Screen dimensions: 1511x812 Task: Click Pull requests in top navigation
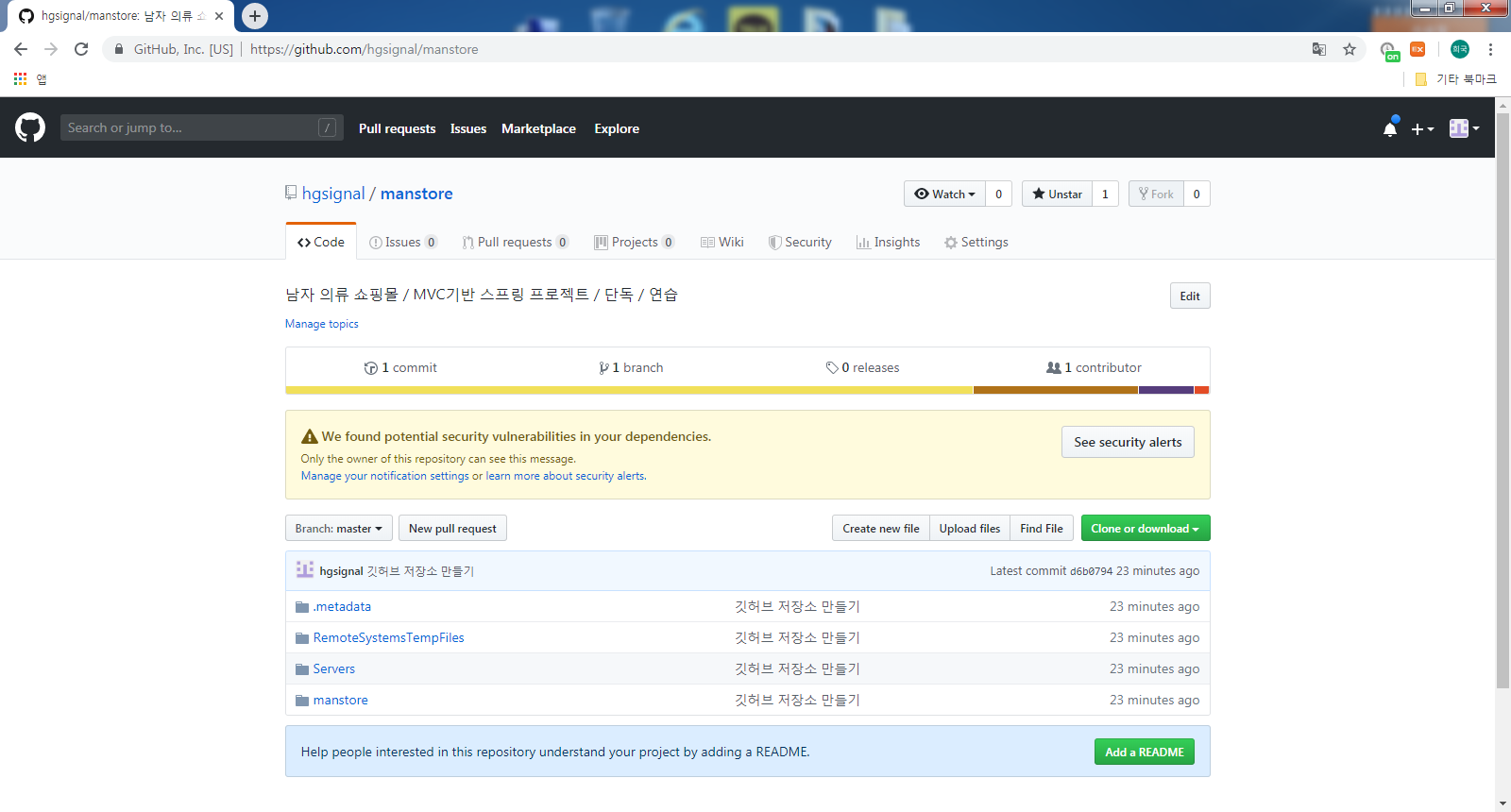397,128
